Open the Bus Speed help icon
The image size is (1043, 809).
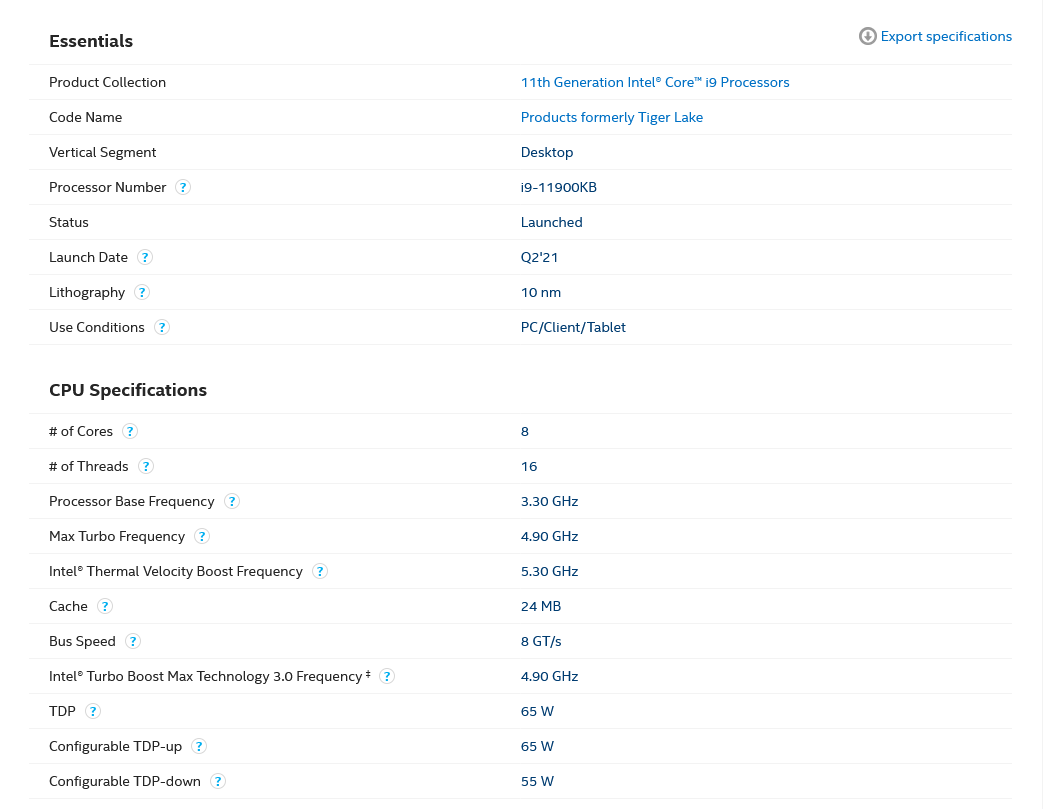click(133, 641)
